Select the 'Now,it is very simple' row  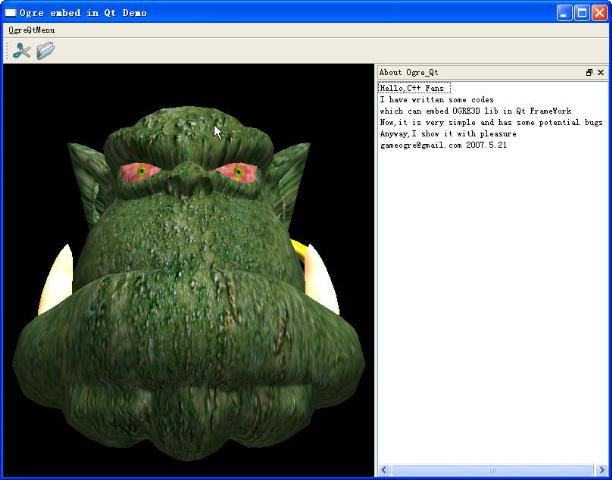point(493,122)
